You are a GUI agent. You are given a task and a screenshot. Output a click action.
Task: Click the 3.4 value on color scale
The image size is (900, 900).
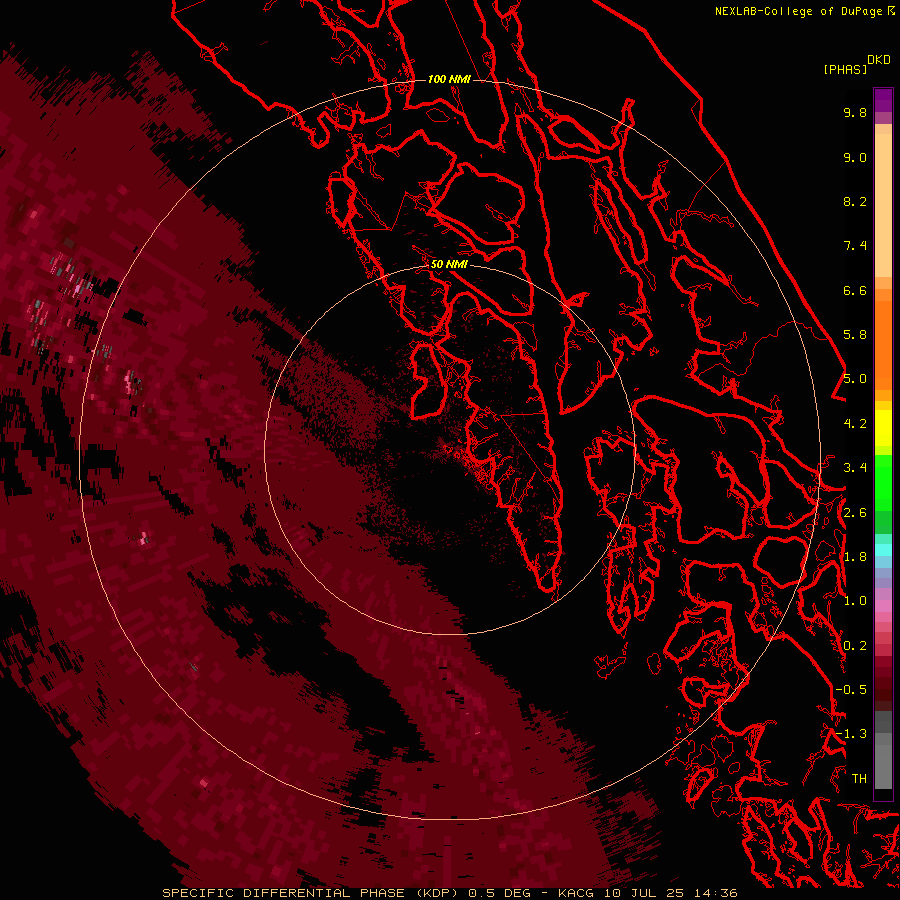coord(855,468)
